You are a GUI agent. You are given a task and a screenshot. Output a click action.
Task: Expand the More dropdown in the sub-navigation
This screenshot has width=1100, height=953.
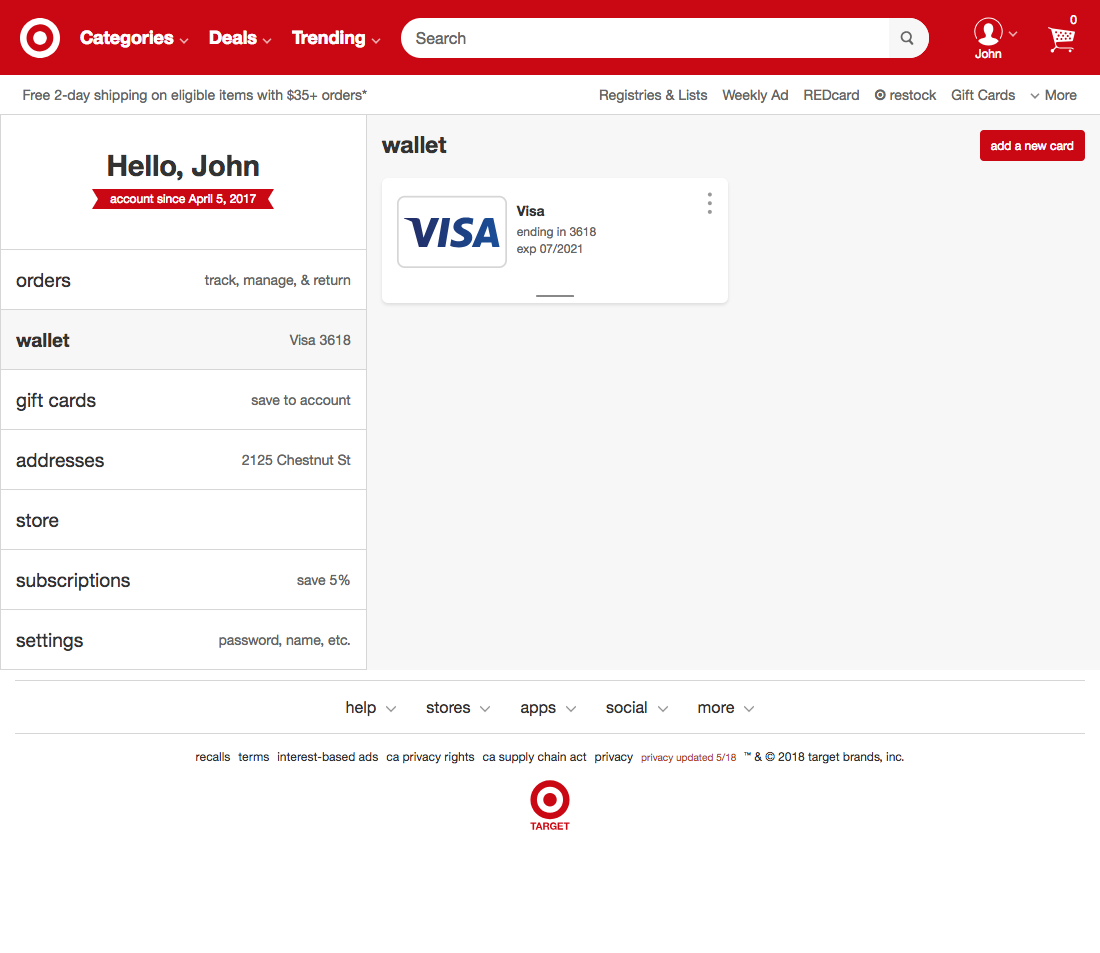coord(1053,95)
